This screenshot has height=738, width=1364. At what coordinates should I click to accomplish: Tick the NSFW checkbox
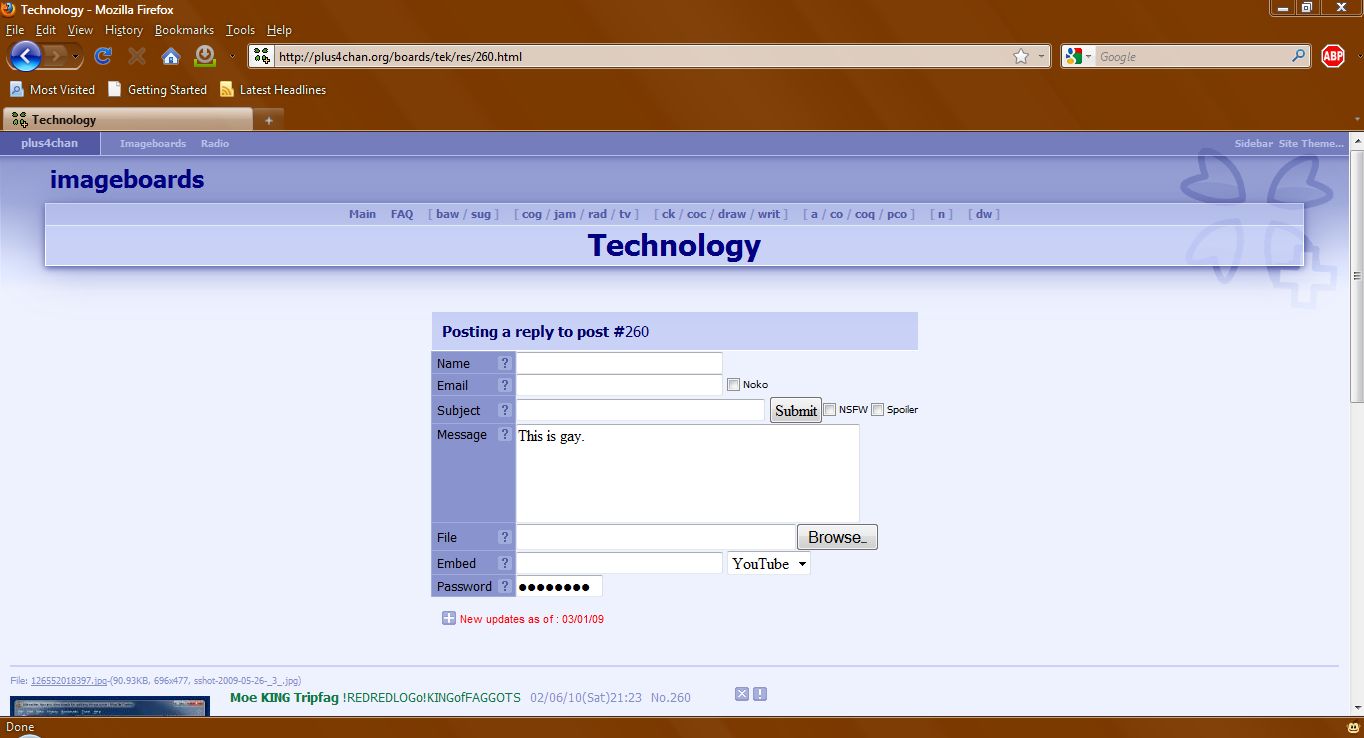[x=830, y=409]
